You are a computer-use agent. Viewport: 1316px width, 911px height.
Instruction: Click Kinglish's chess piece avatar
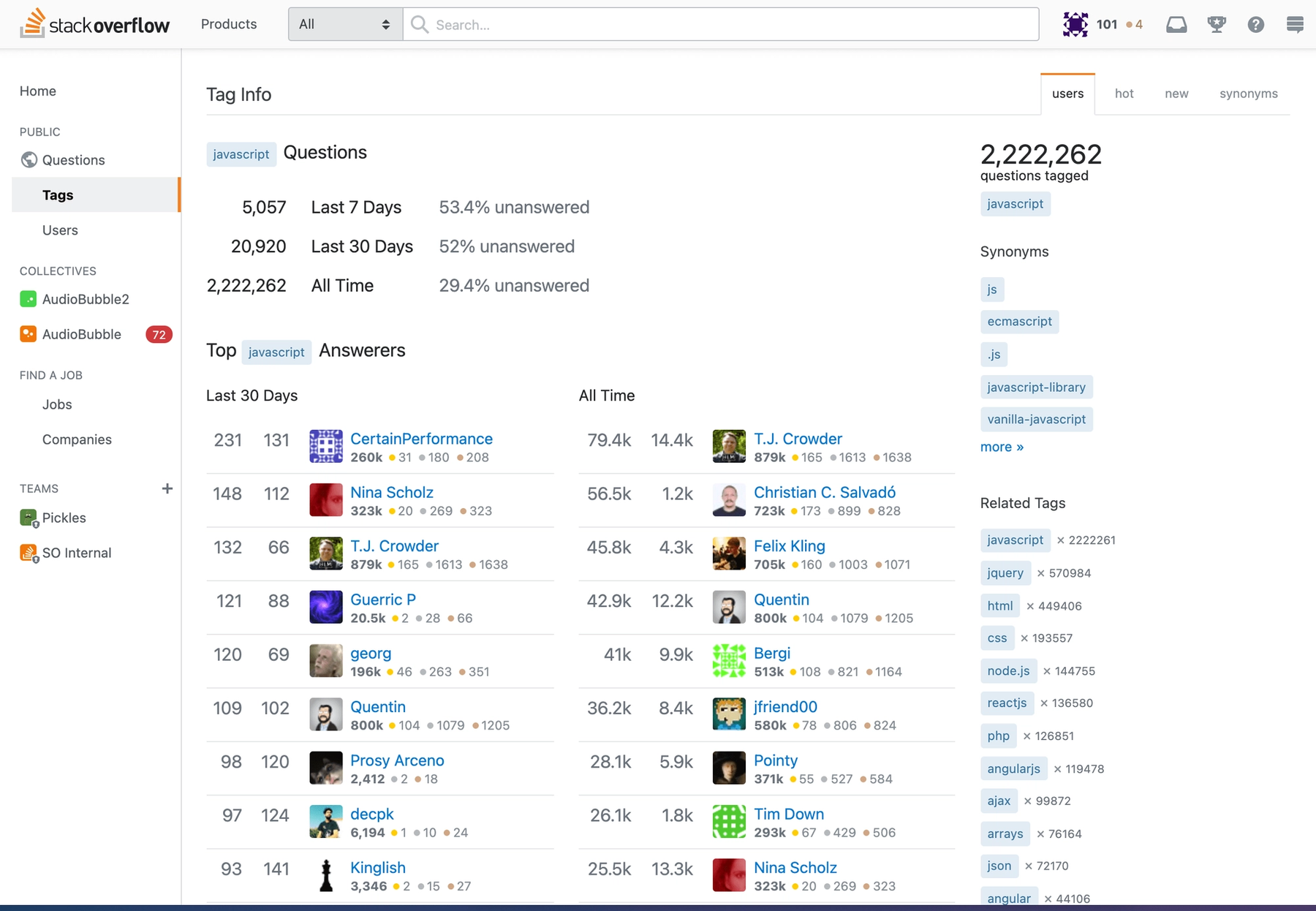pos(326,874)
